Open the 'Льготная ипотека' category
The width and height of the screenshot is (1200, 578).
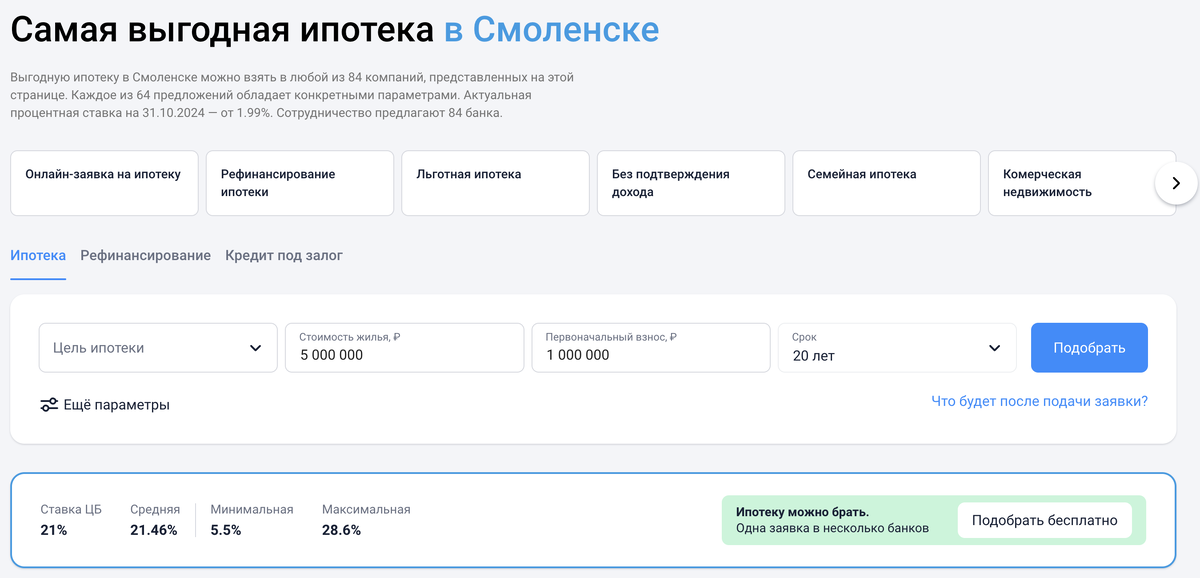click(x=495, y=183)
